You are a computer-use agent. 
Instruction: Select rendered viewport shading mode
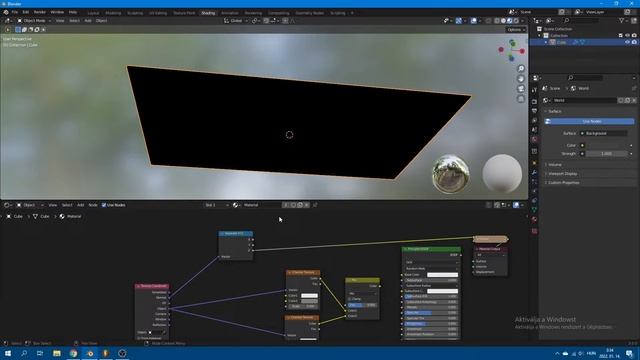click(x=516, y=20)
